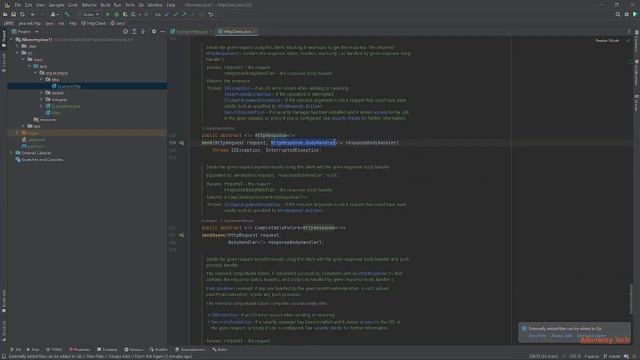This screenshot has width=640, height=360.
Task: Open the Git tool window
Action: (16, 349)
